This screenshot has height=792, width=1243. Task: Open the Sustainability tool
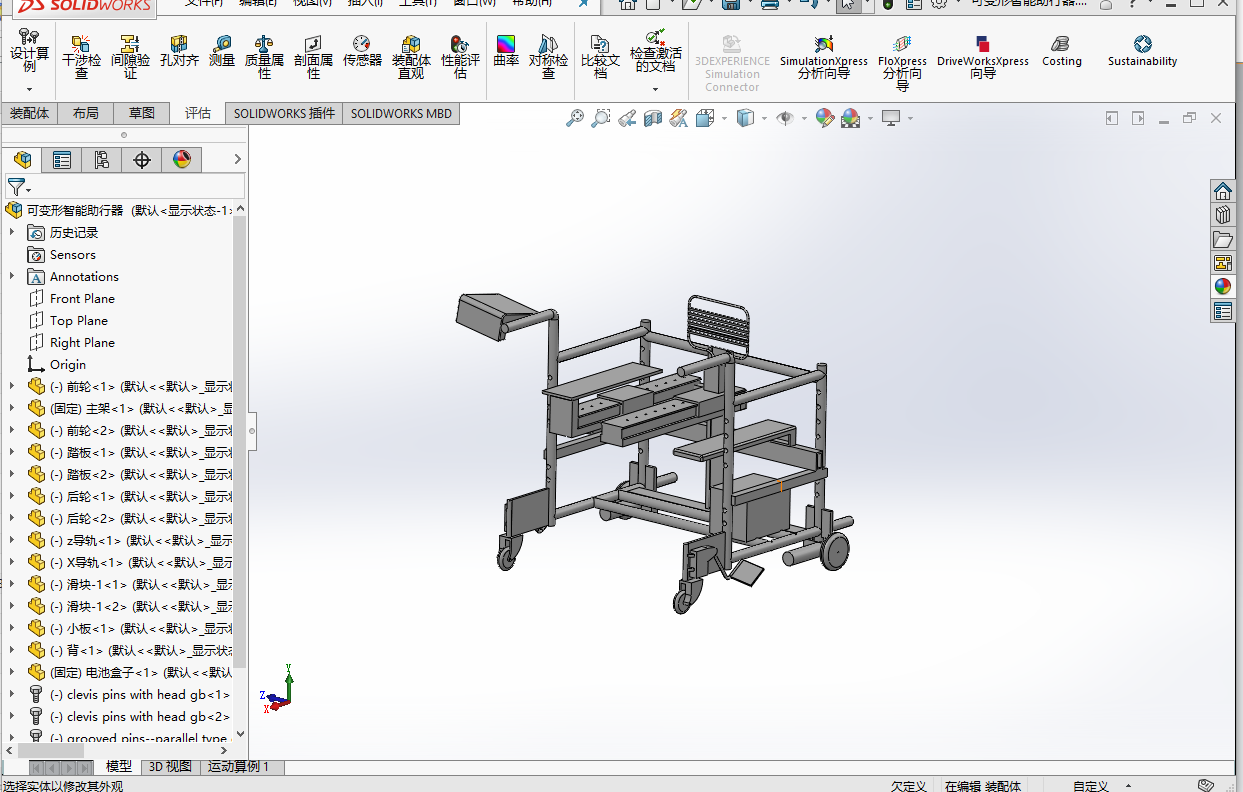(x=1142, y=52)
